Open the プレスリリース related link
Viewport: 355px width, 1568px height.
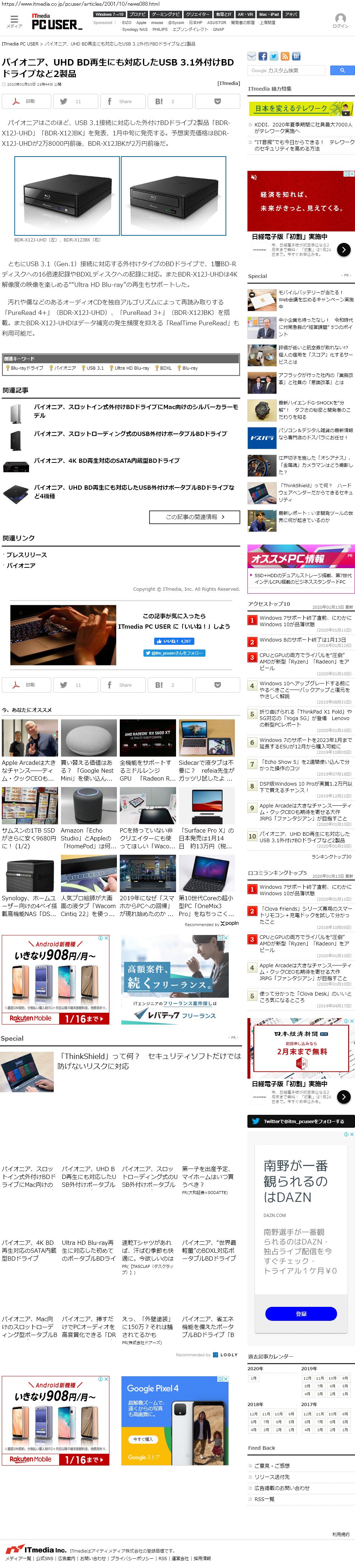pyautogui.click(x=26, y=555)
